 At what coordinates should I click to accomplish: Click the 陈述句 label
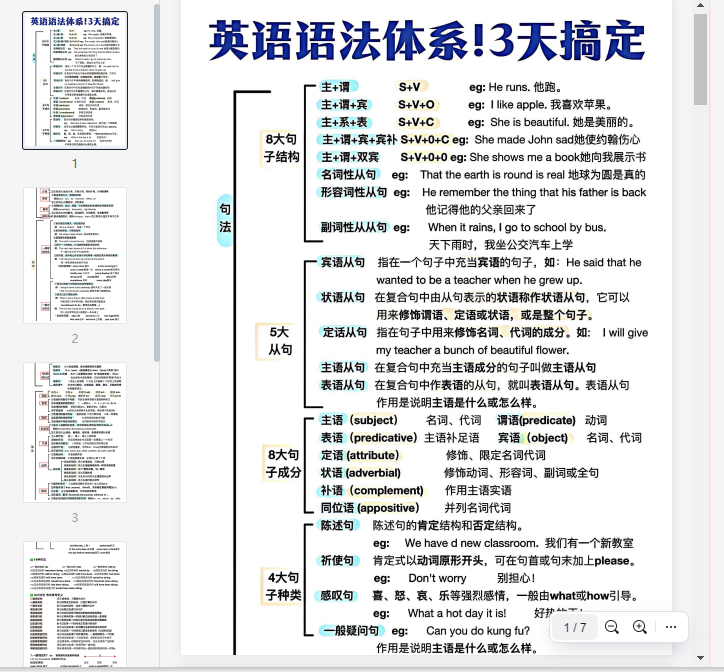[x=338, y=526]
